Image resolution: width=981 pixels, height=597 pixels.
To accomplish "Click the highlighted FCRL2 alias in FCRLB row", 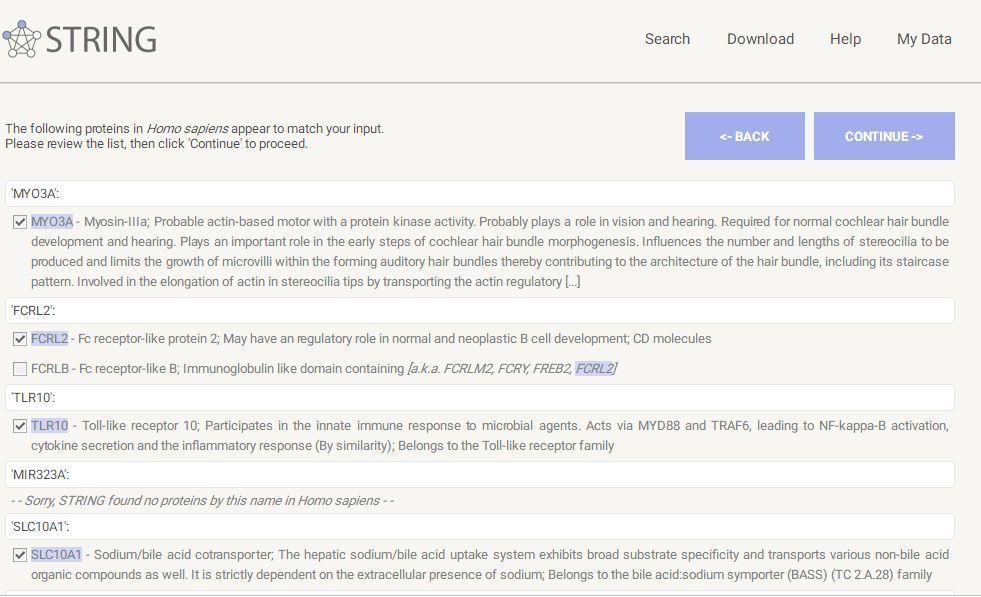I will click(x=595, y=369).
